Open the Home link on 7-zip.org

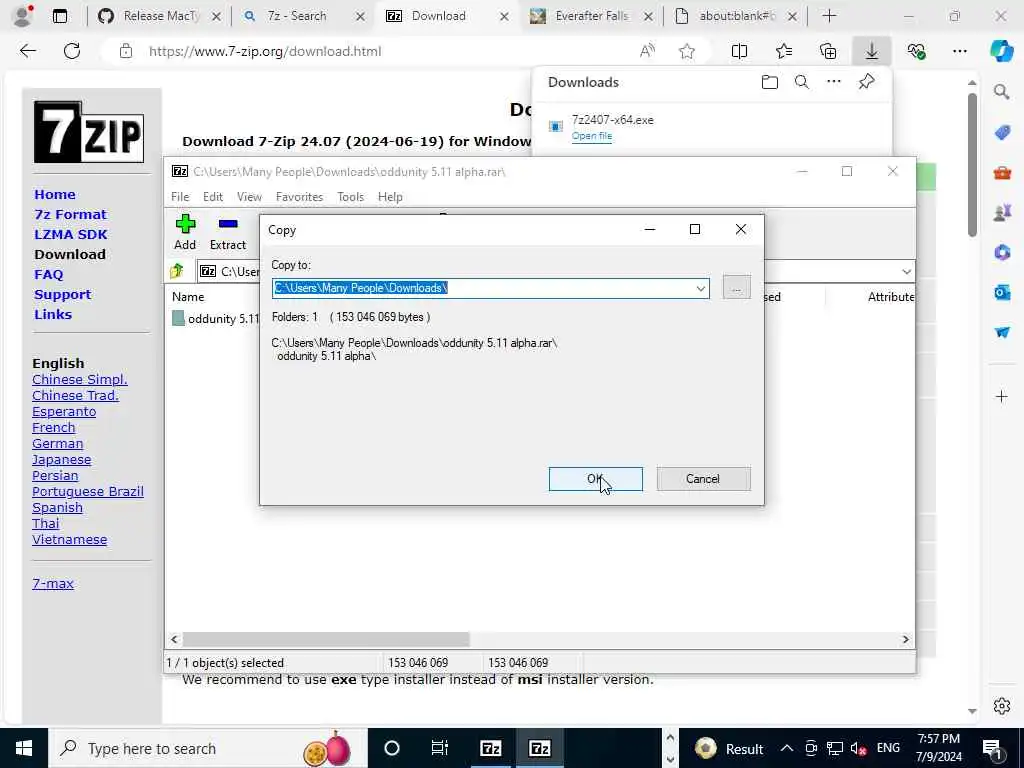pos(55,195)
